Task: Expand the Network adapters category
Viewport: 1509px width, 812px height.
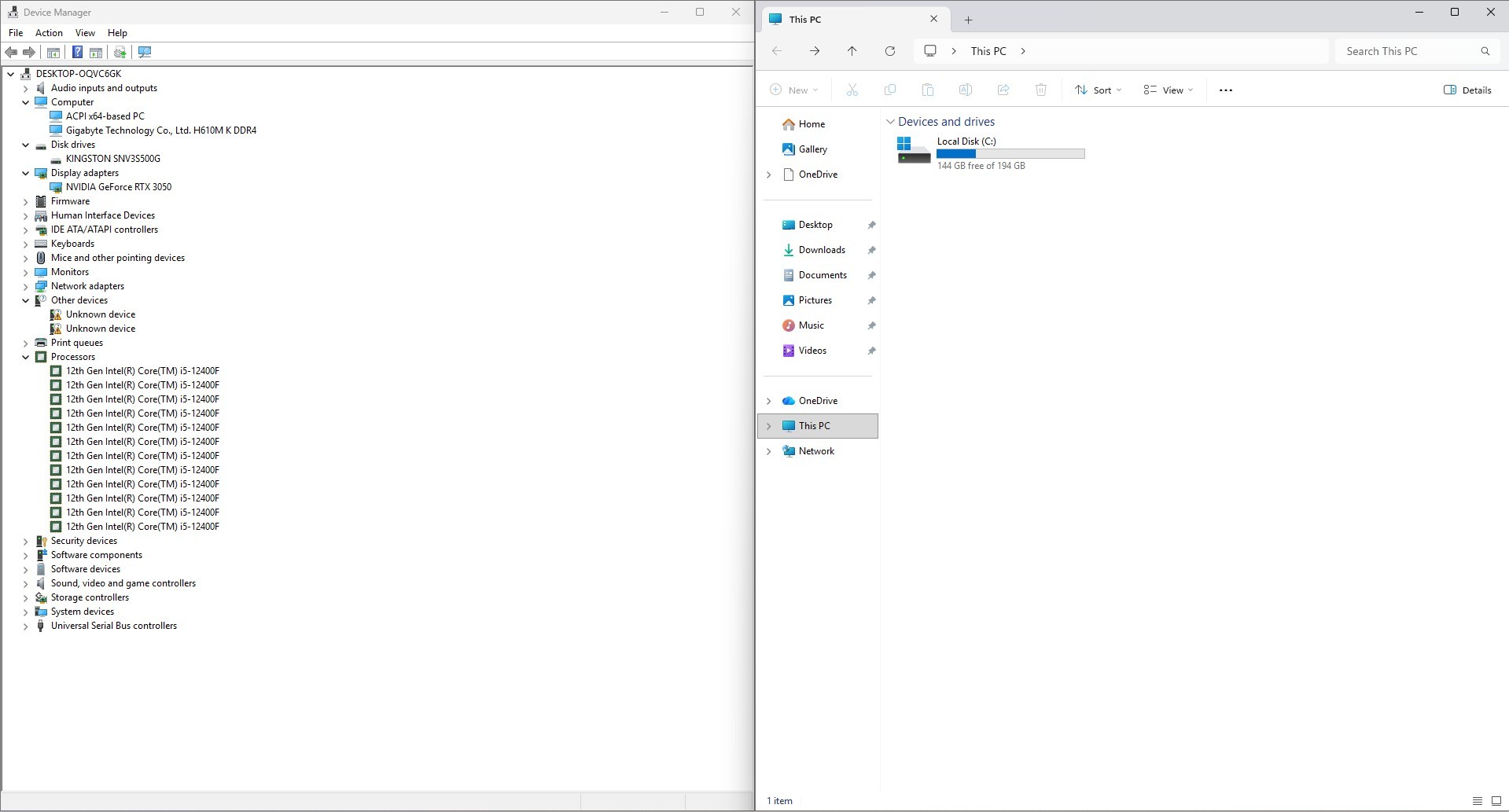Action: 26,286
